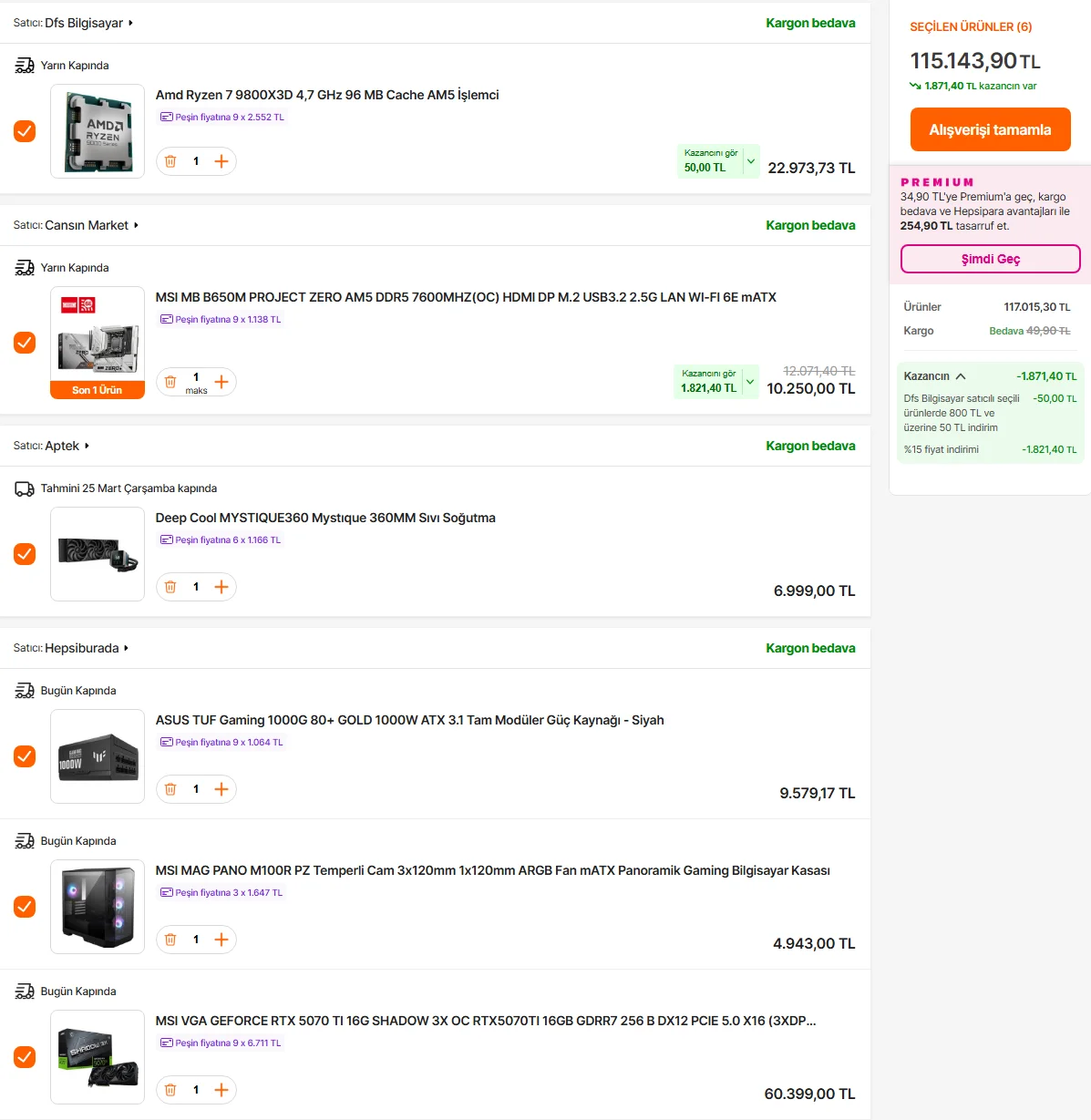Expand the 50,00 TL savings dropdown
The height and width of the screenshot is (1120, 1091).
pos(751,161)
